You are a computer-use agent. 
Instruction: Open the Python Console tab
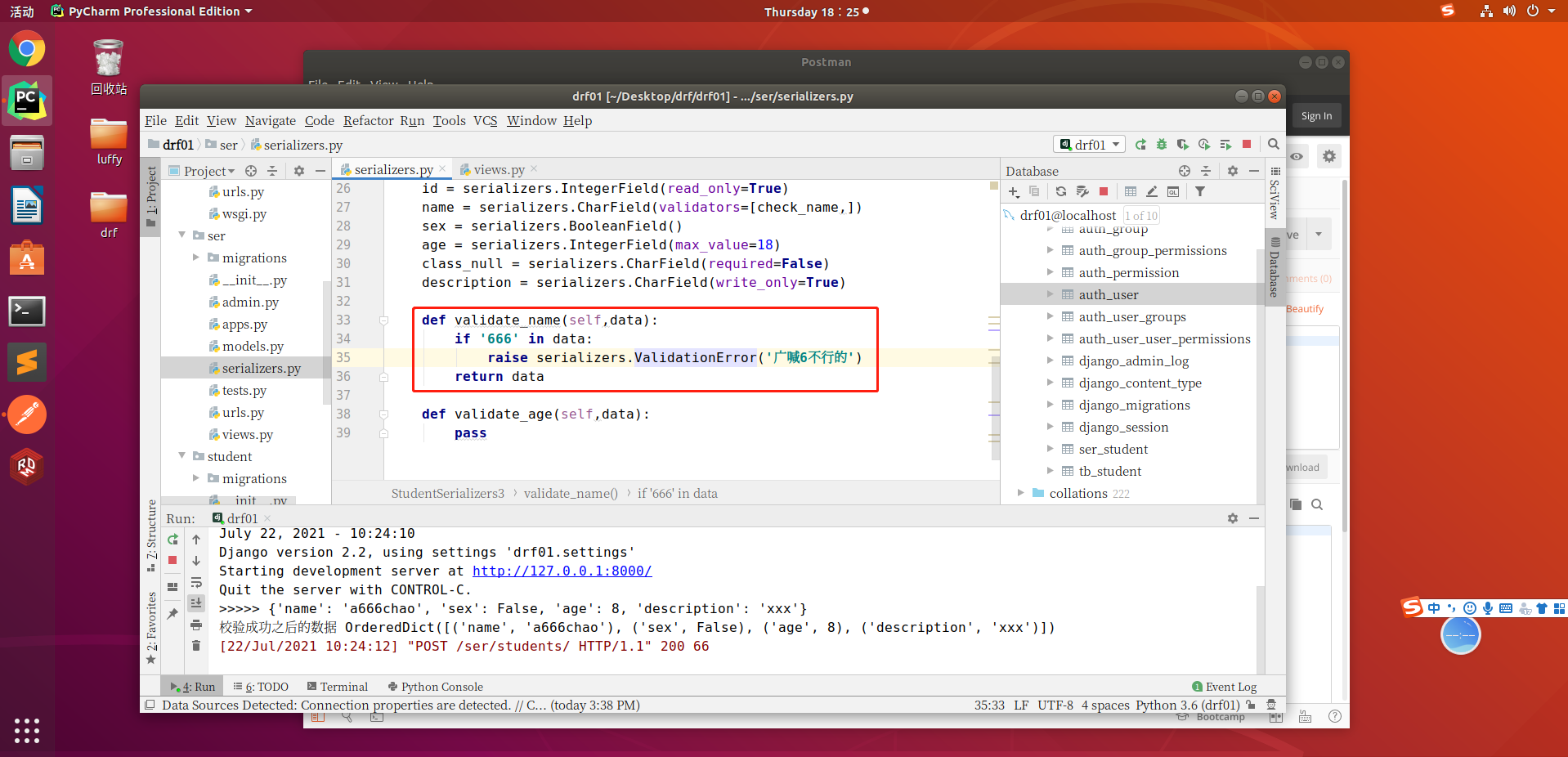click(x=435, y=687)
